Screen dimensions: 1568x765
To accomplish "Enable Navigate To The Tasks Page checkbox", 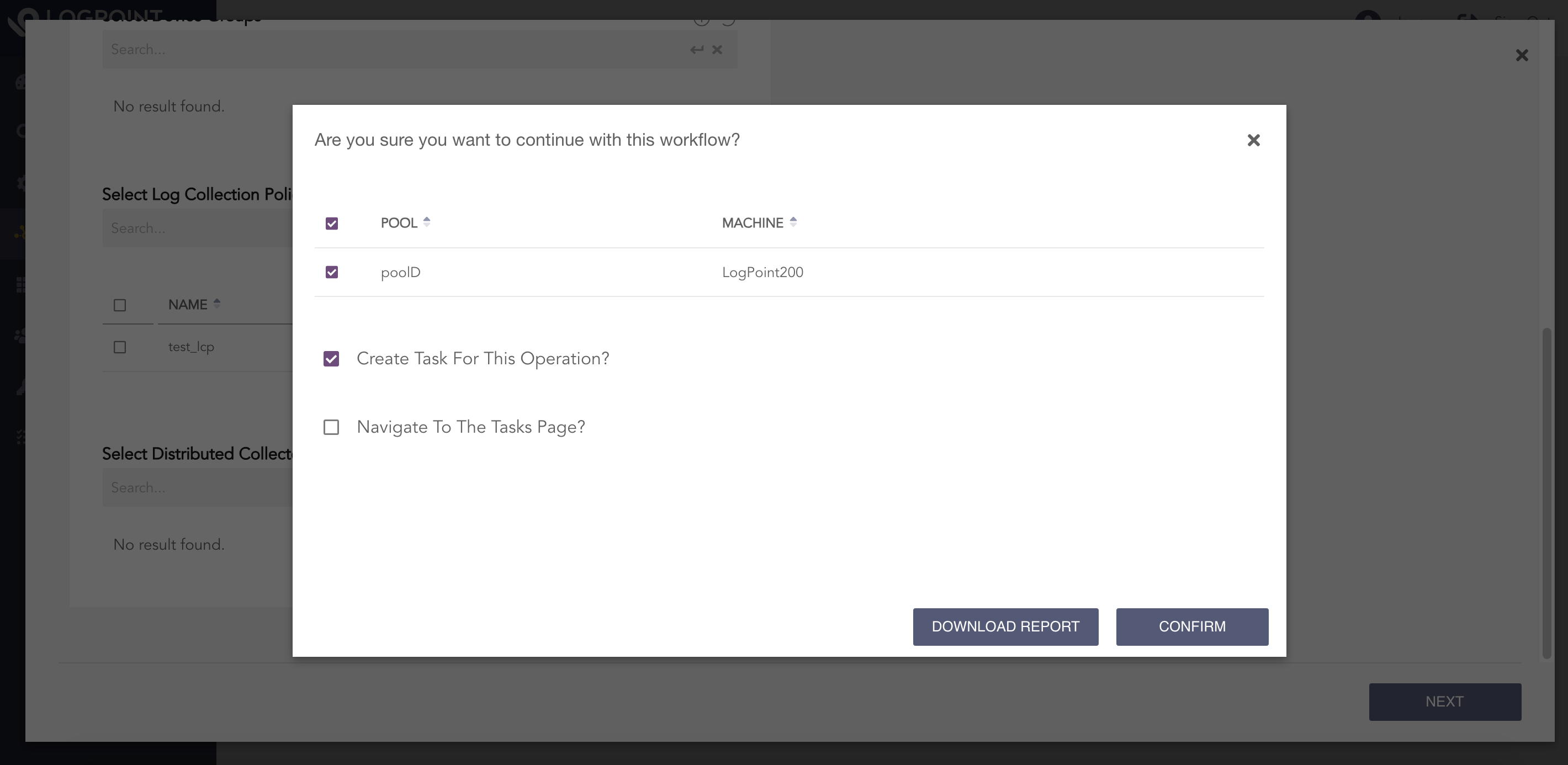I will (x=331, y=427).
